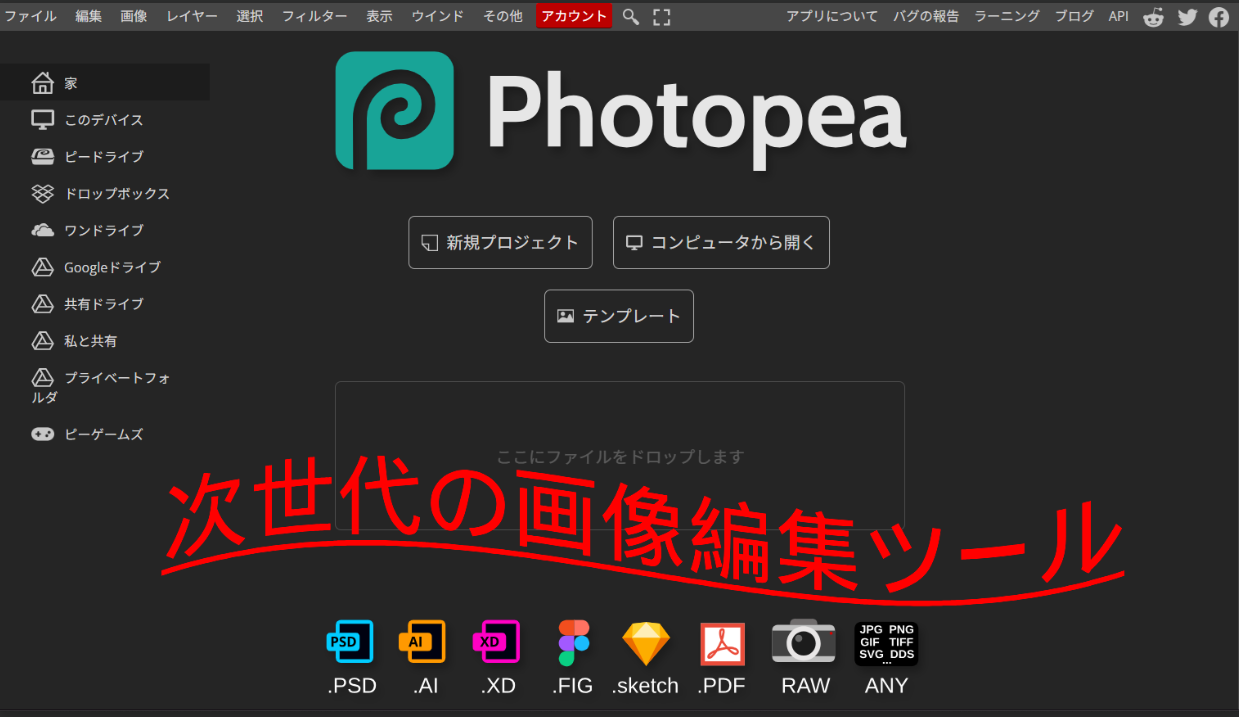Click the Photopea spiral logo
1239x717 pixels.
click(395, 111)
